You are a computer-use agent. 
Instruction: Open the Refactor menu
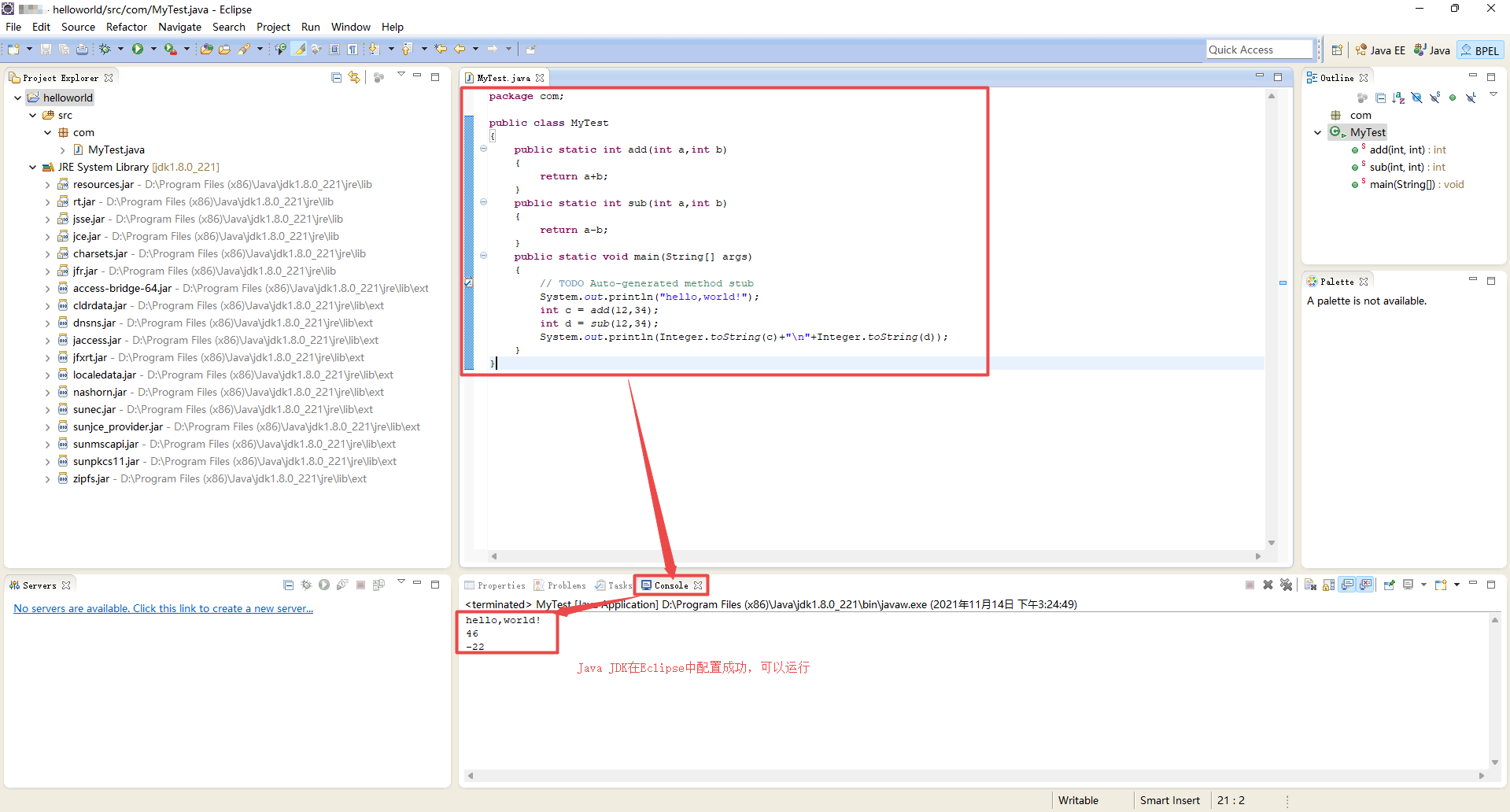127,27
